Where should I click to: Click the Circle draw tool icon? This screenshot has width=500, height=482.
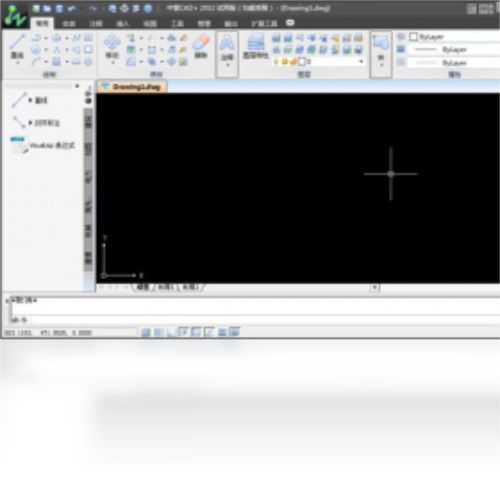tap(36, 50)
